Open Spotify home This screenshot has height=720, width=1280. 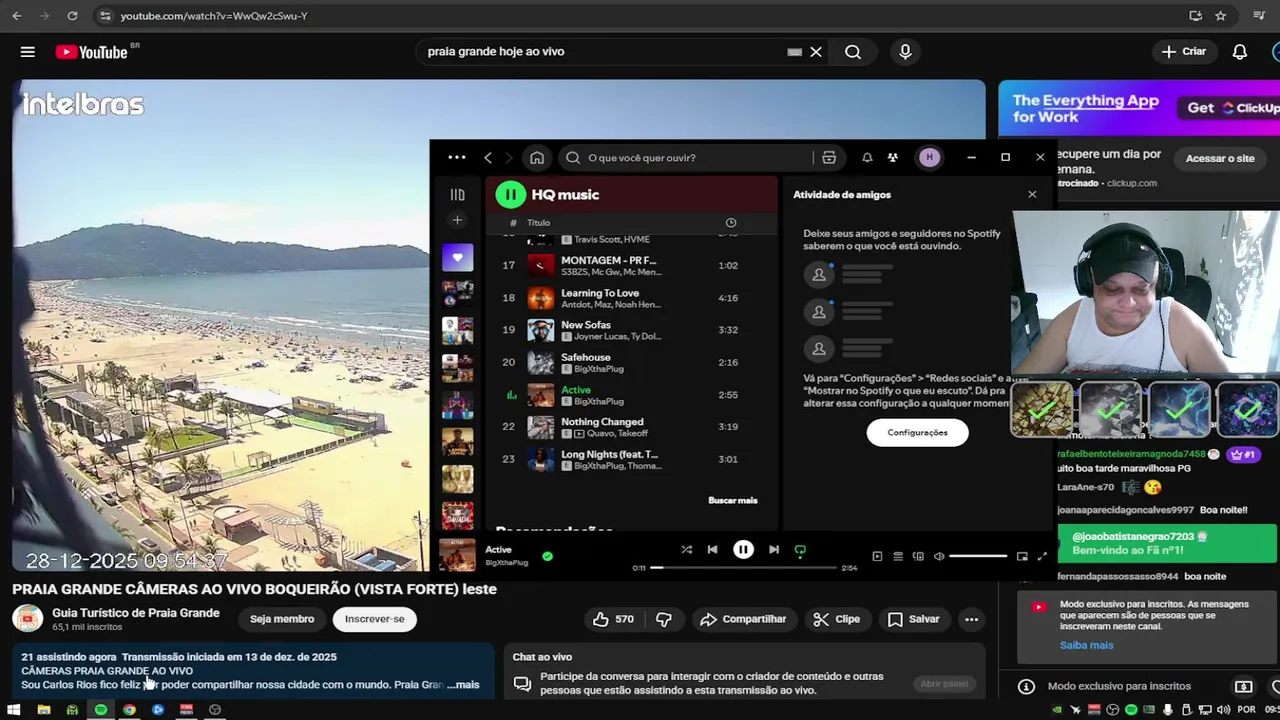point(537,157)
